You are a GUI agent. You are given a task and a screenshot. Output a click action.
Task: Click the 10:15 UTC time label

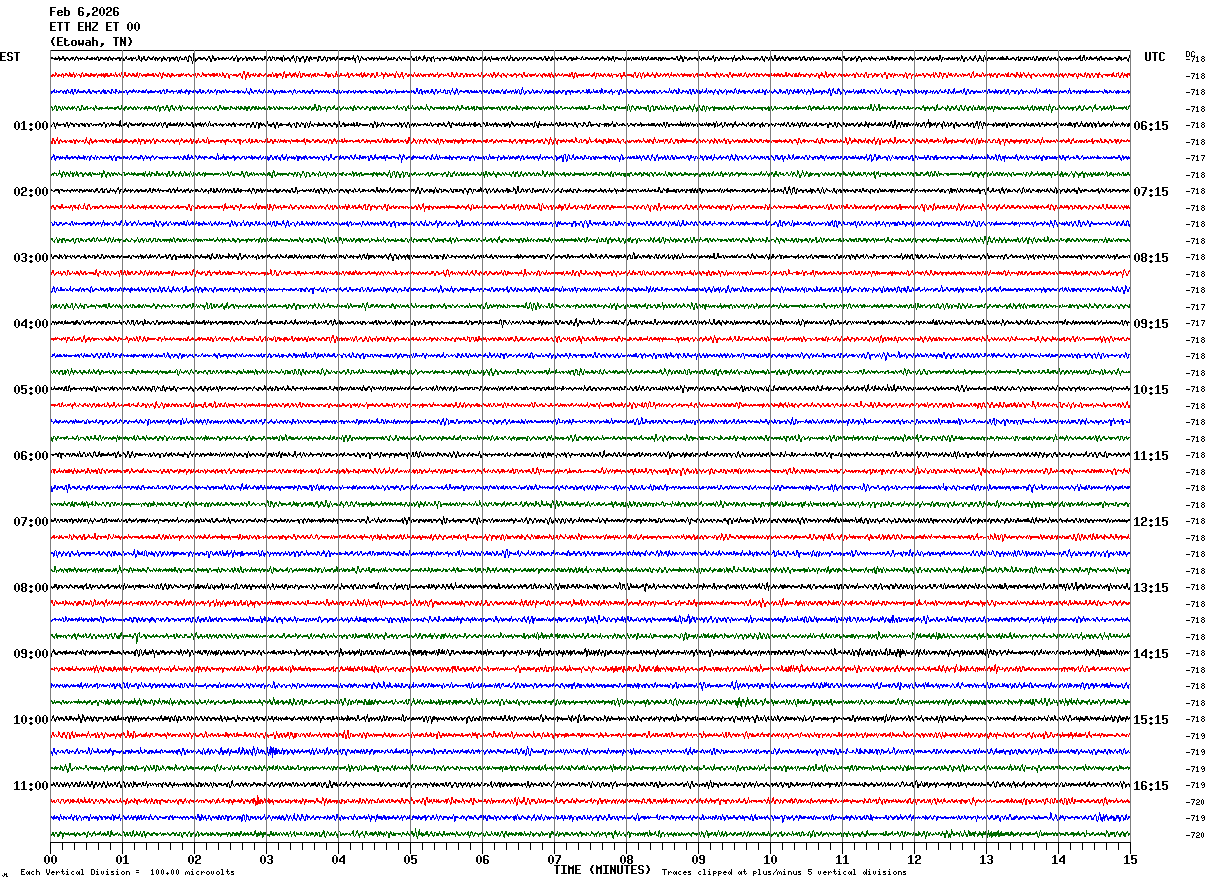[x=1150, y=390]
